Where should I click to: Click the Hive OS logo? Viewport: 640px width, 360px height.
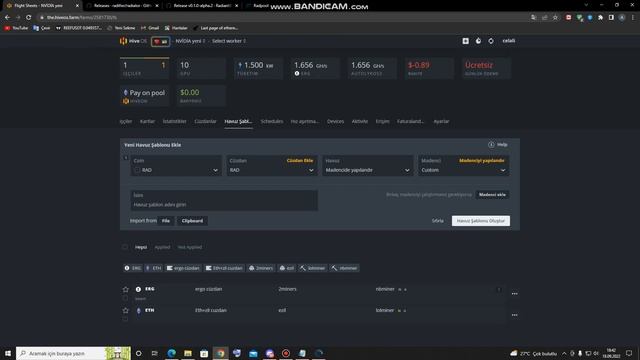pyautogui.click(x=133, y=41)
